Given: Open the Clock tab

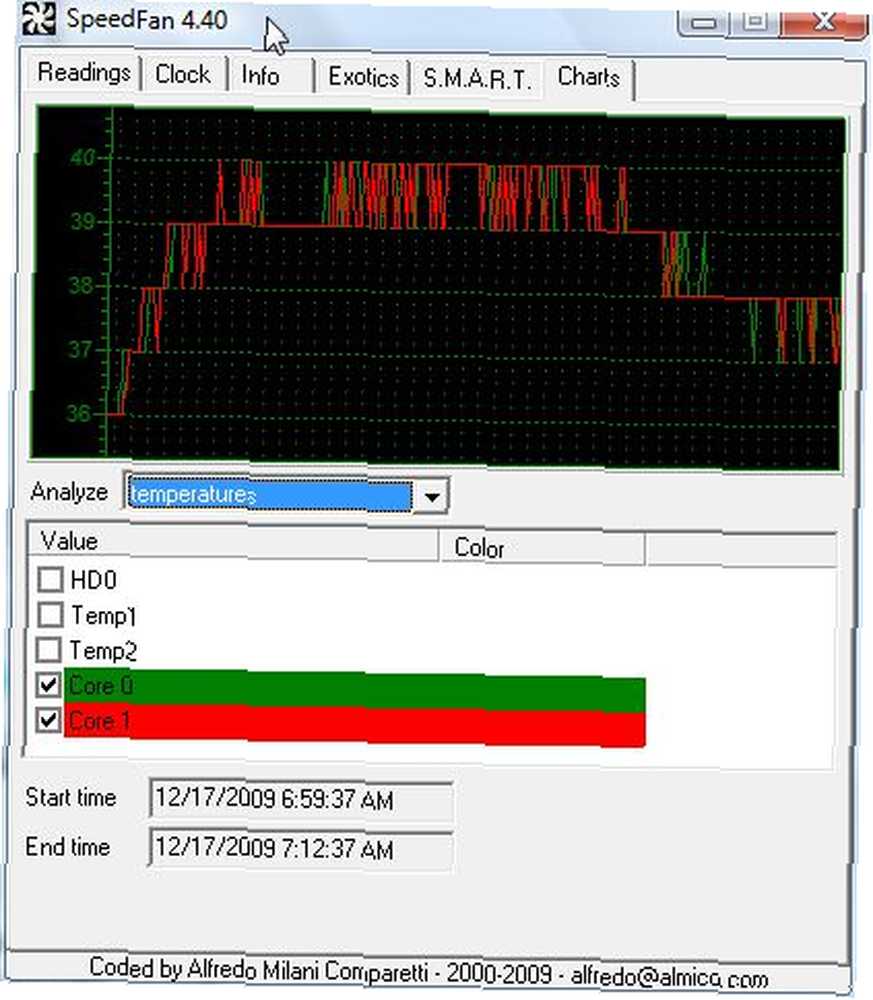Looking at the screenshot, I should [x=183, y=74].
